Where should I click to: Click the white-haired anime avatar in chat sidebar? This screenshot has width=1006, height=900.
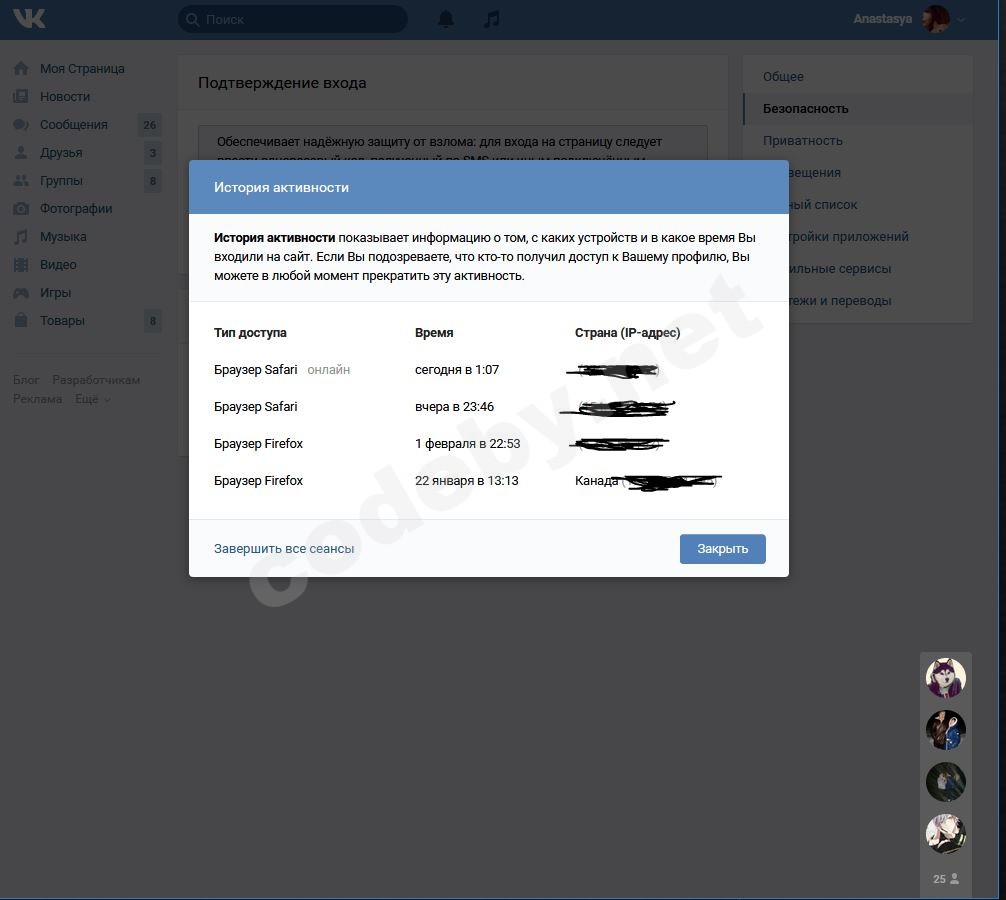(x=946, y=834)
